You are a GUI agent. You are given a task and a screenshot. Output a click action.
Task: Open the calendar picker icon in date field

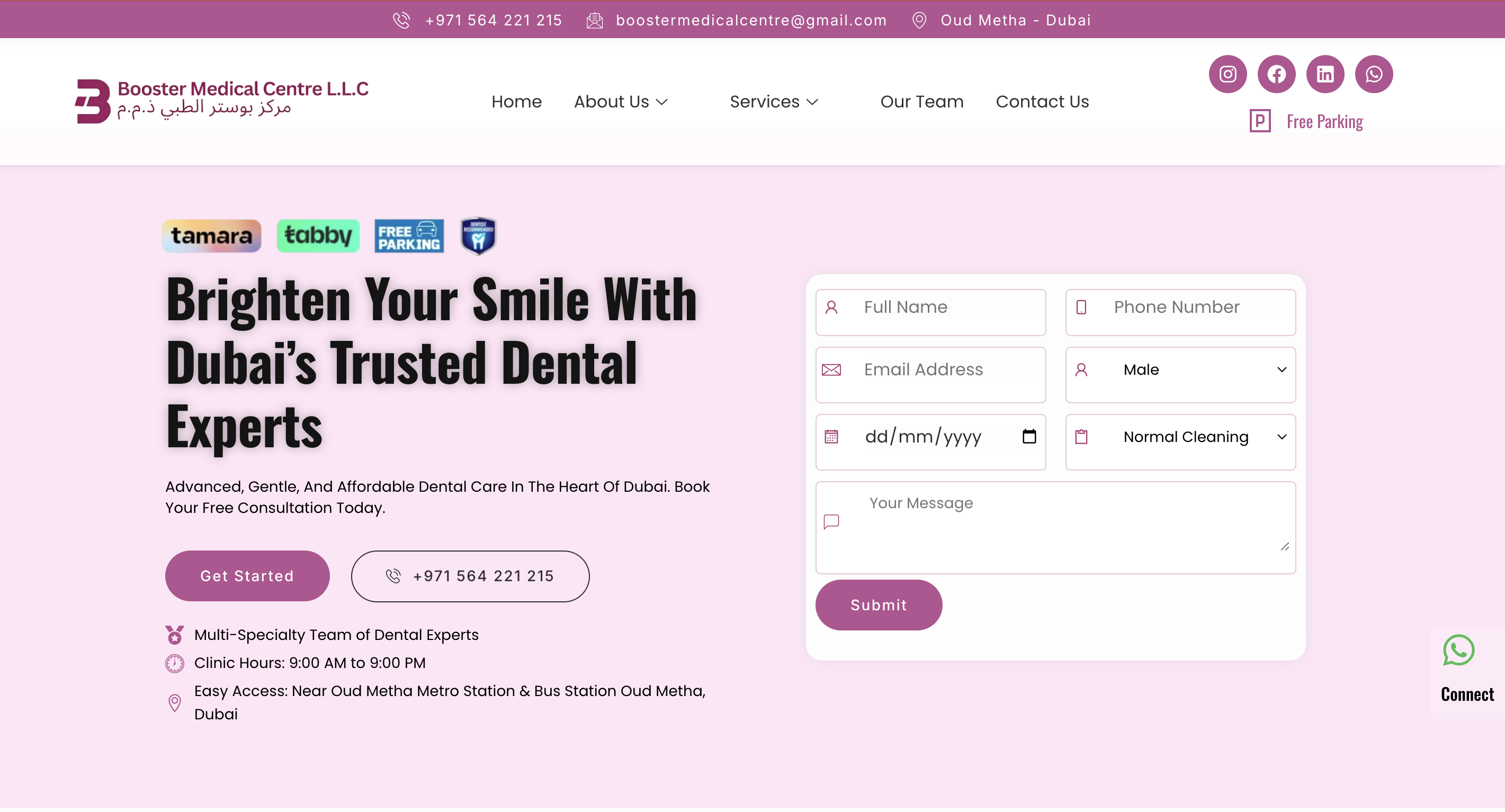tap(1029, 436)
